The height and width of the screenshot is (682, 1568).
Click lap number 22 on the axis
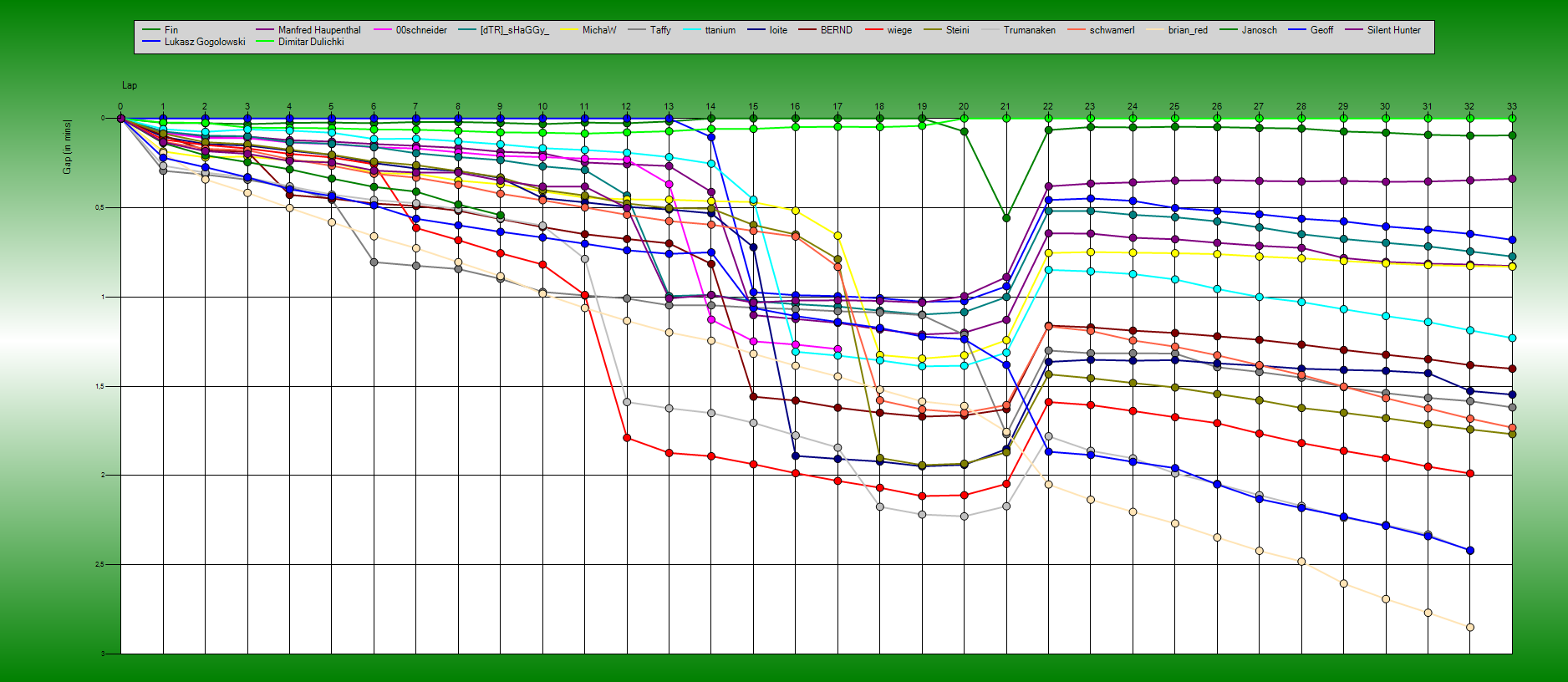1048,107
